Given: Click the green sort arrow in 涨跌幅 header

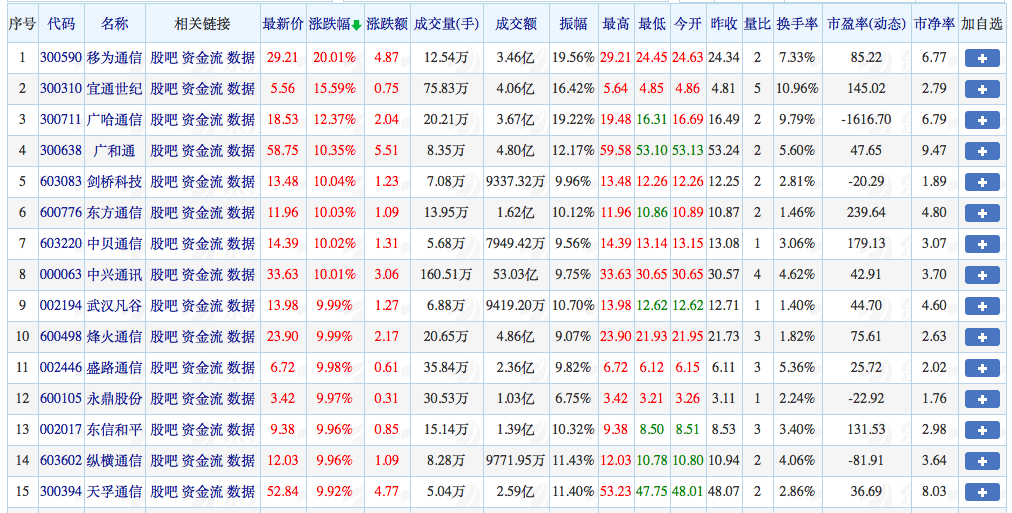Looking at the screenshot, I should (356, 26).
